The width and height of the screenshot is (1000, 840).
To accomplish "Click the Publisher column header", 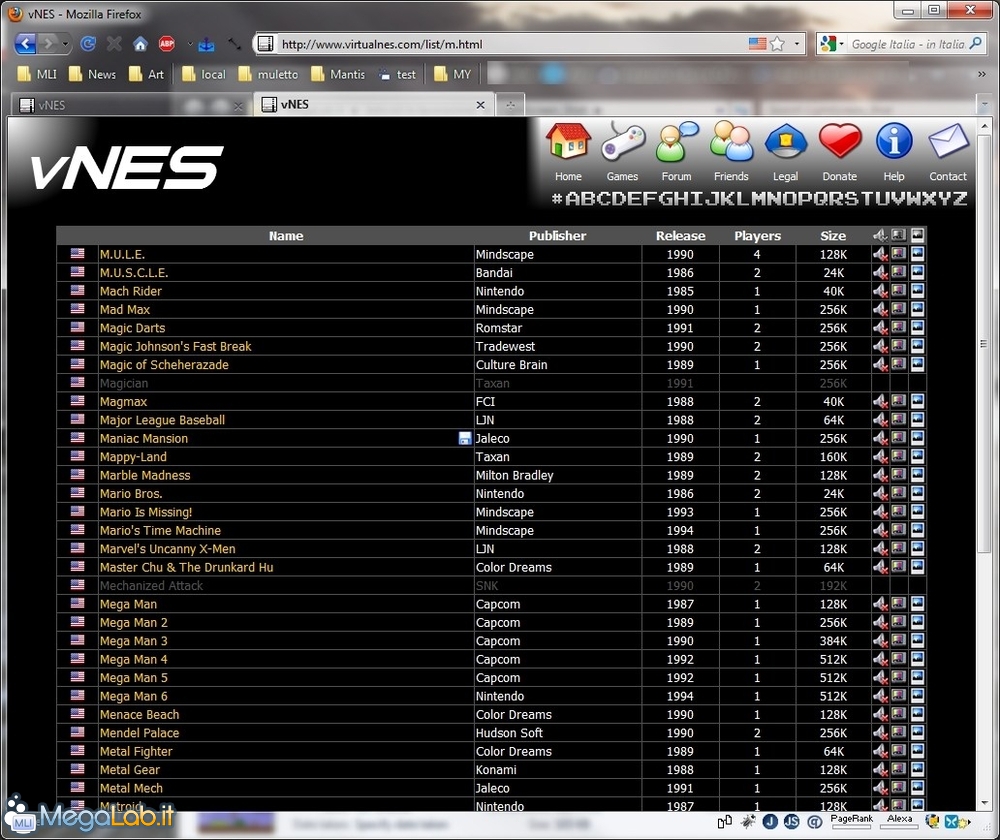I will [x=557, y=235].
